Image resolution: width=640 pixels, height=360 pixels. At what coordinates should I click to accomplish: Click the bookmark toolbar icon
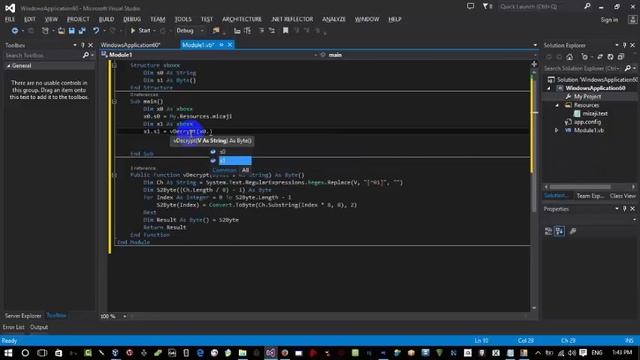pyautogui.click(x=285, y=31)
